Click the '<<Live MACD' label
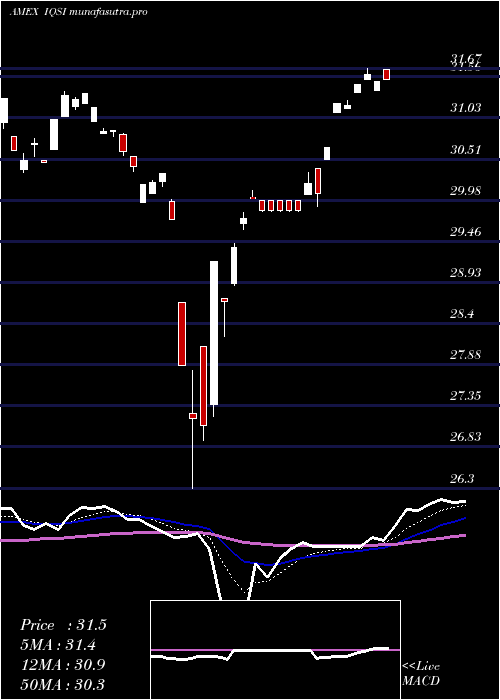This screenshot has width=500, height=700. [x=421, y=674]
